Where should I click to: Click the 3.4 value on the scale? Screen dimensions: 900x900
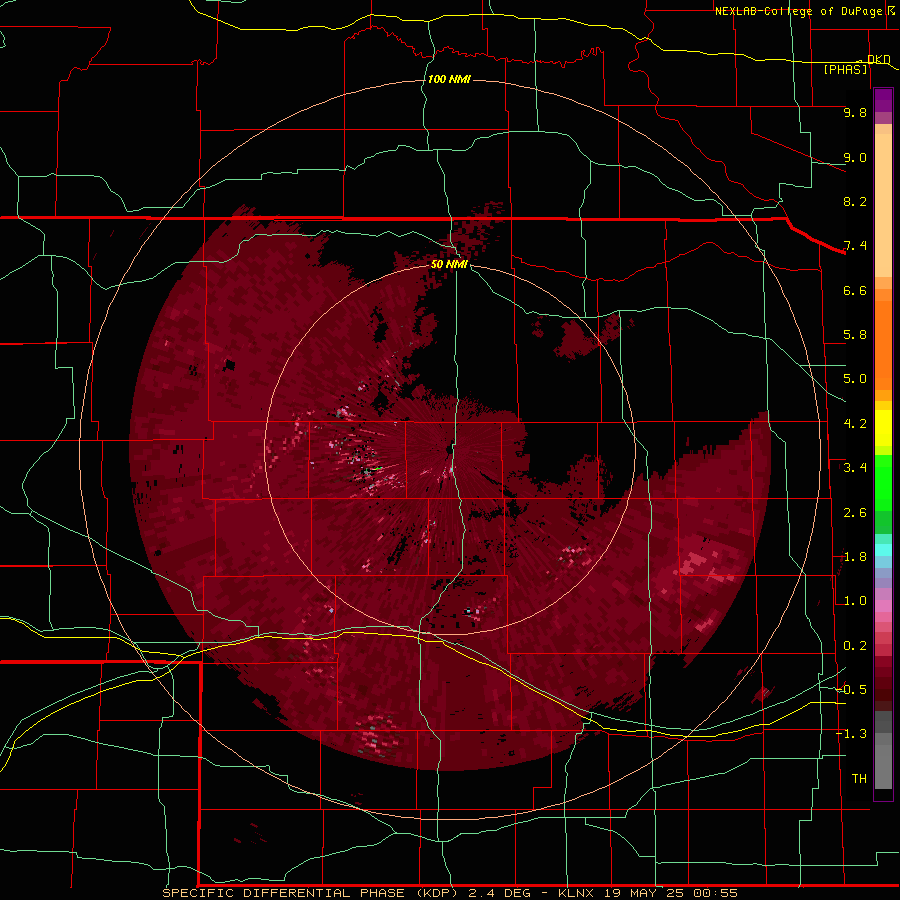(855, 468)
